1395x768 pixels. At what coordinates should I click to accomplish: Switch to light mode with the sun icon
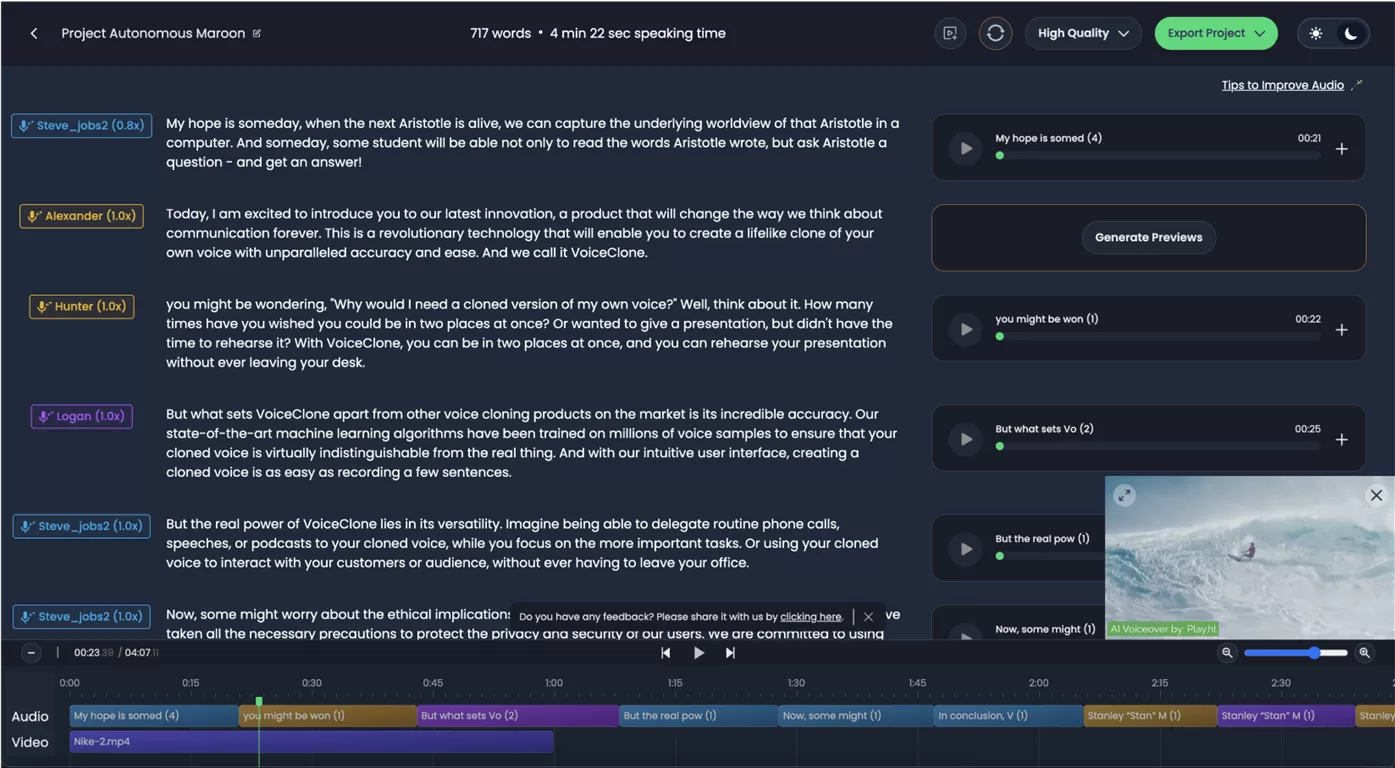[x=1316, y=33]
